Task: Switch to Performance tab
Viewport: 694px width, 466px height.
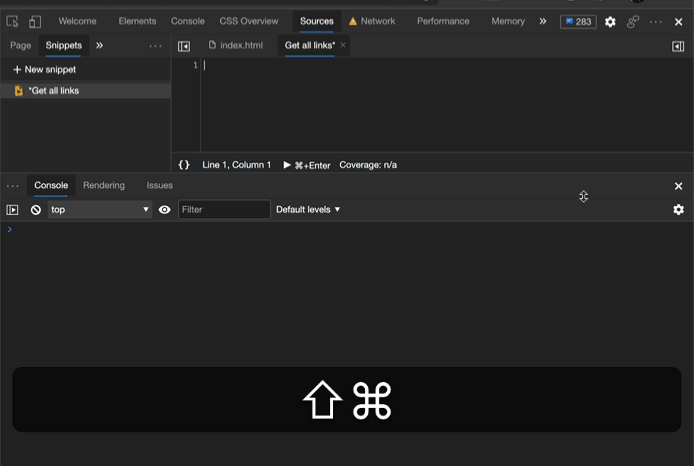Action: pos(443,21)
